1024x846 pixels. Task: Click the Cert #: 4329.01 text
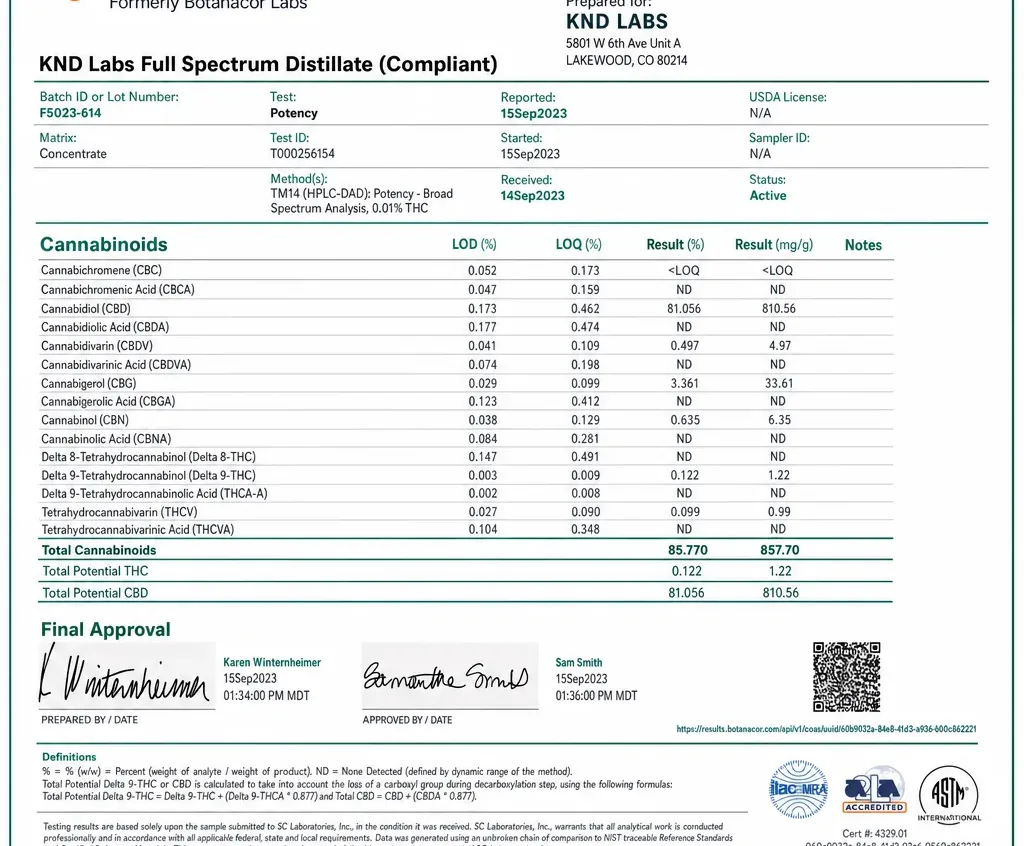click(x=874, y=834)
